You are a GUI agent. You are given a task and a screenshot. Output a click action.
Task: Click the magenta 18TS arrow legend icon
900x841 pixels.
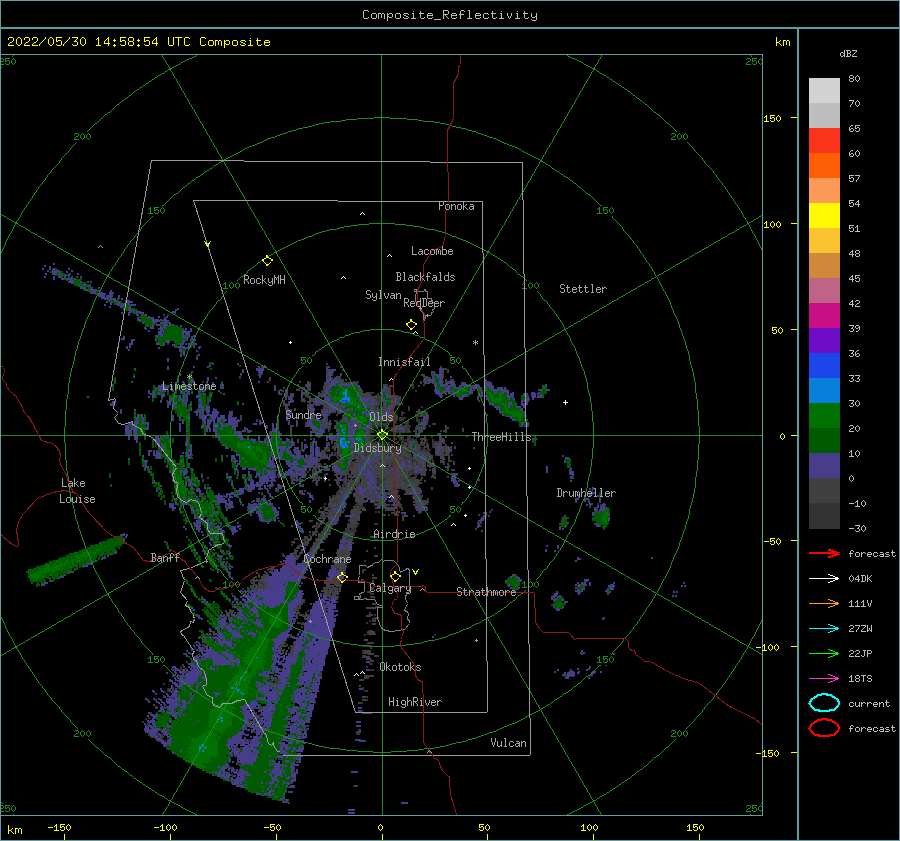pos(824,679)
